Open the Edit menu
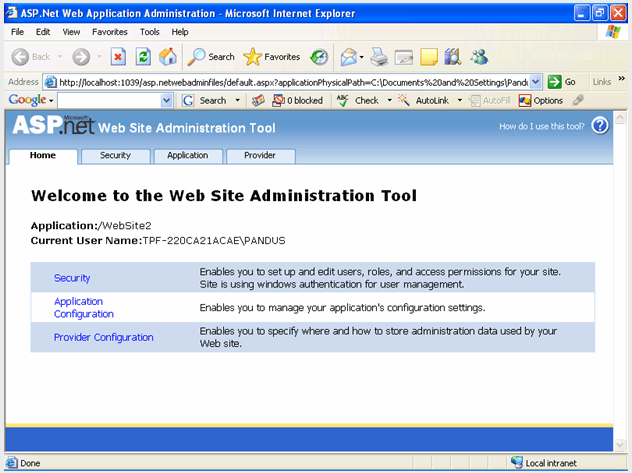This screenshot has height=473, width=632. pyautogui.click(x=43, y=32)
